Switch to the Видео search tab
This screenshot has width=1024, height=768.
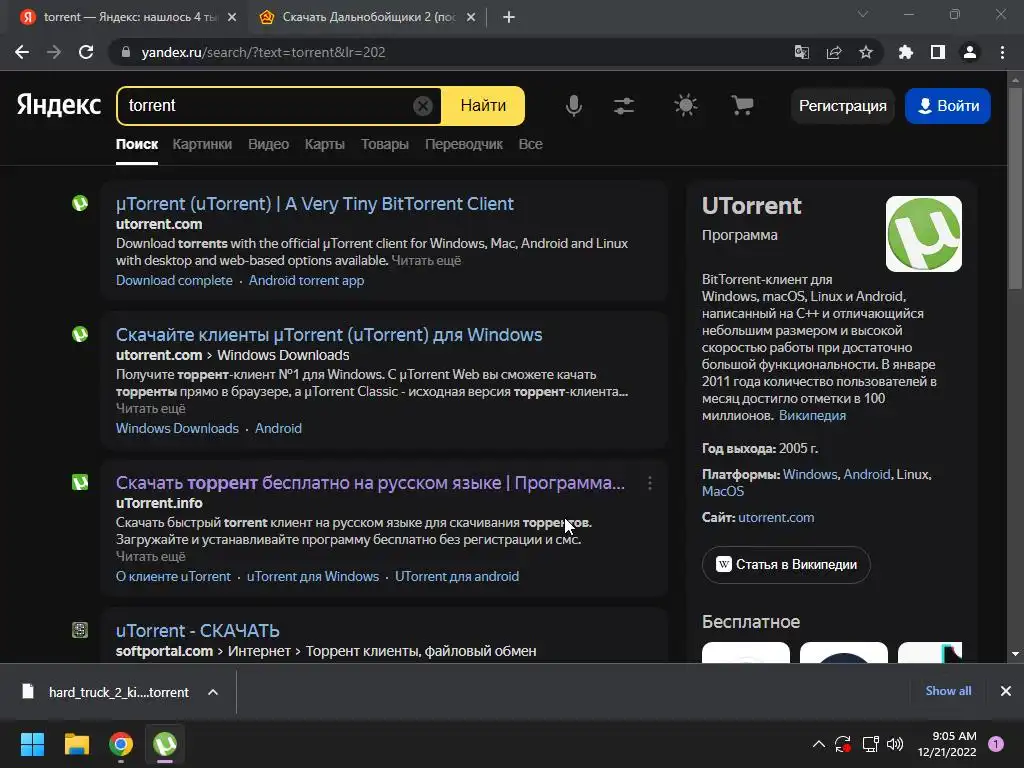268,144
